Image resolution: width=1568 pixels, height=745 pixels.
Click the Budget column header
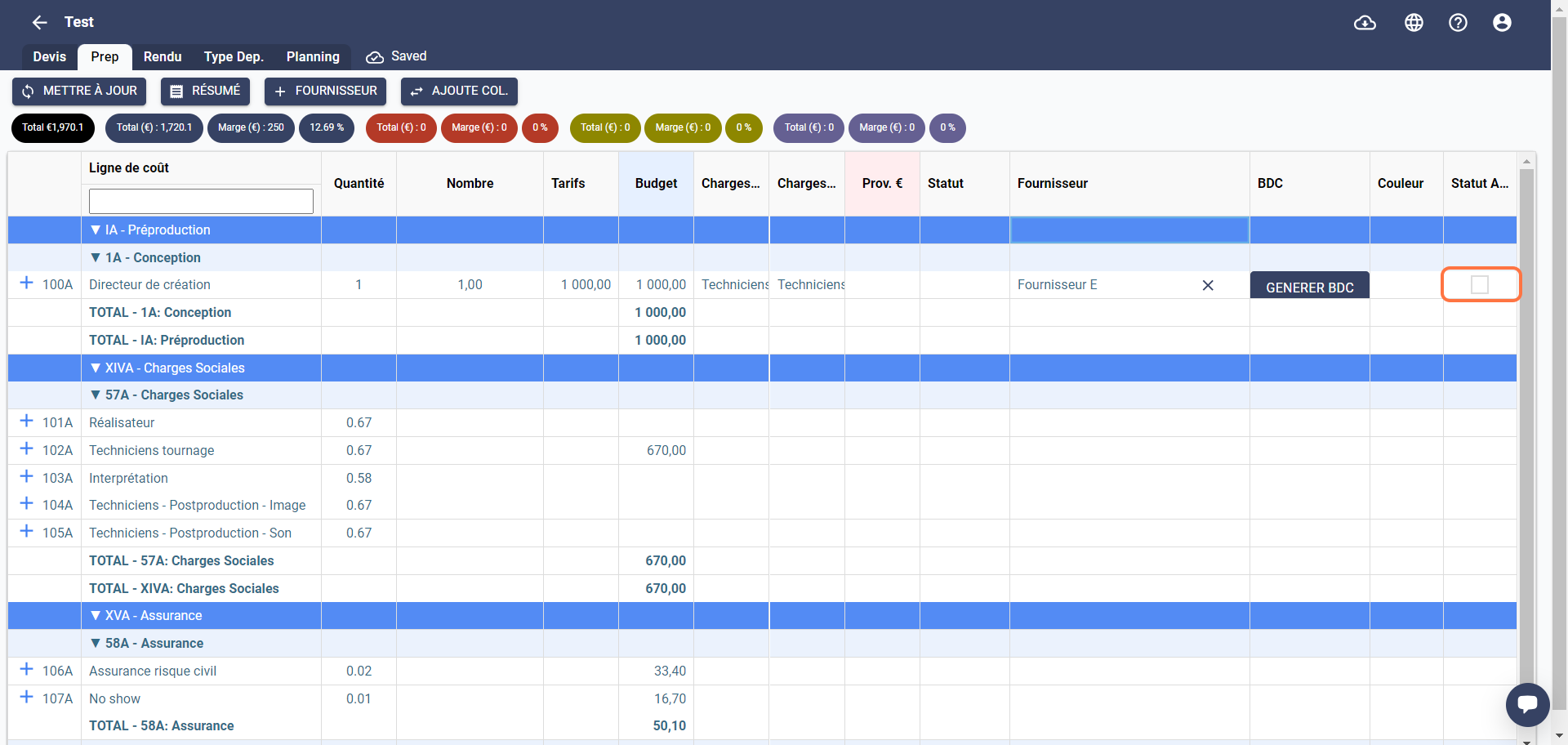point(656,184)
